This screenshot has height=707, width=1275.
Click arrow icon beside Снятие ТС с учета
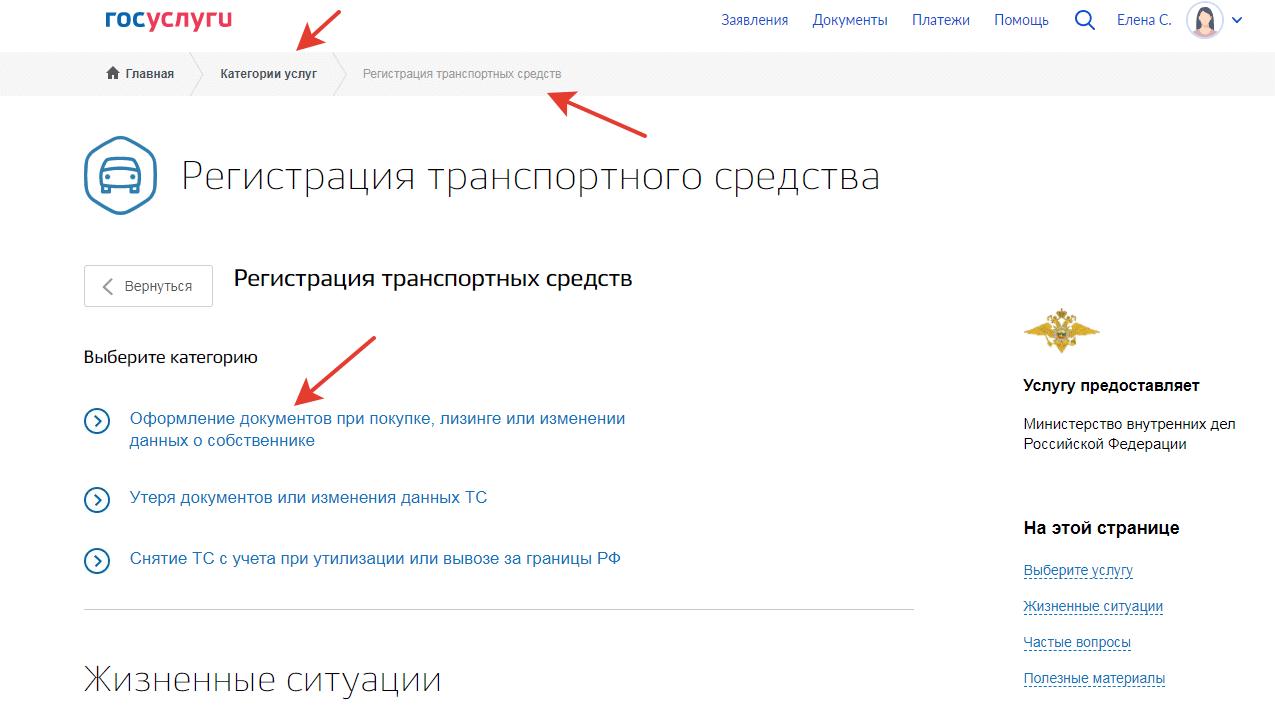[97, 560]
